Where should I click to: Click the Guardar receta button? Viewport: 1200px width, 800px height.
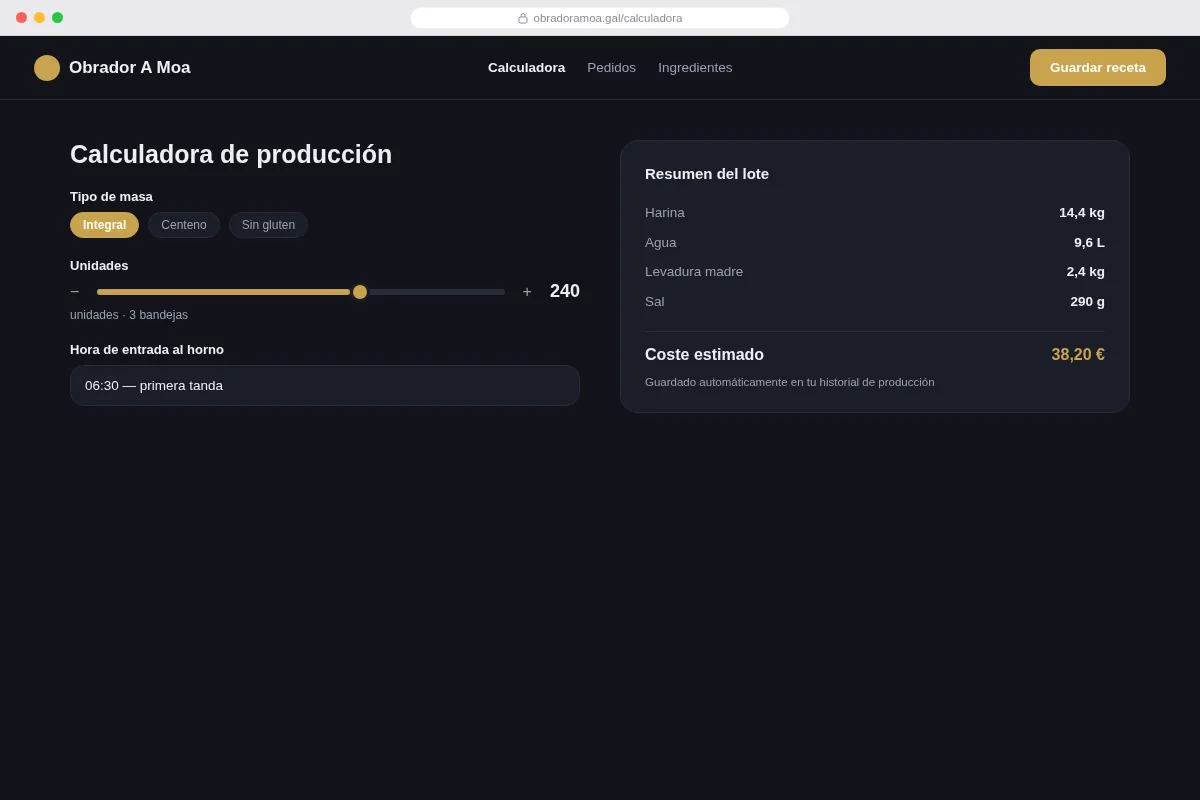(1098, 68)
